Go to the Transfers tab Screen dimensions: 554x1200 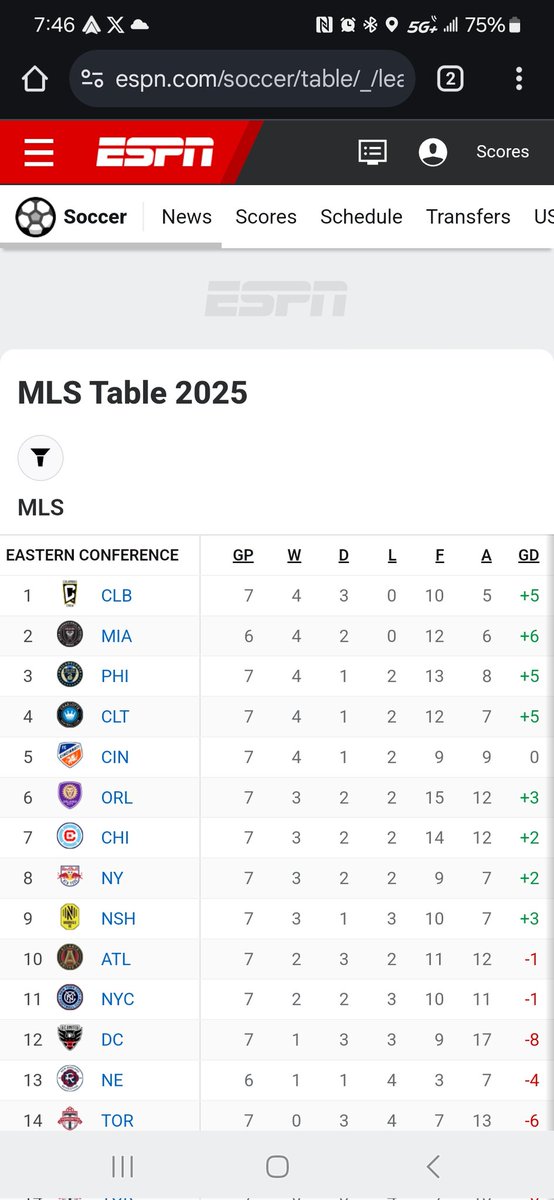[x=468, y=217]
